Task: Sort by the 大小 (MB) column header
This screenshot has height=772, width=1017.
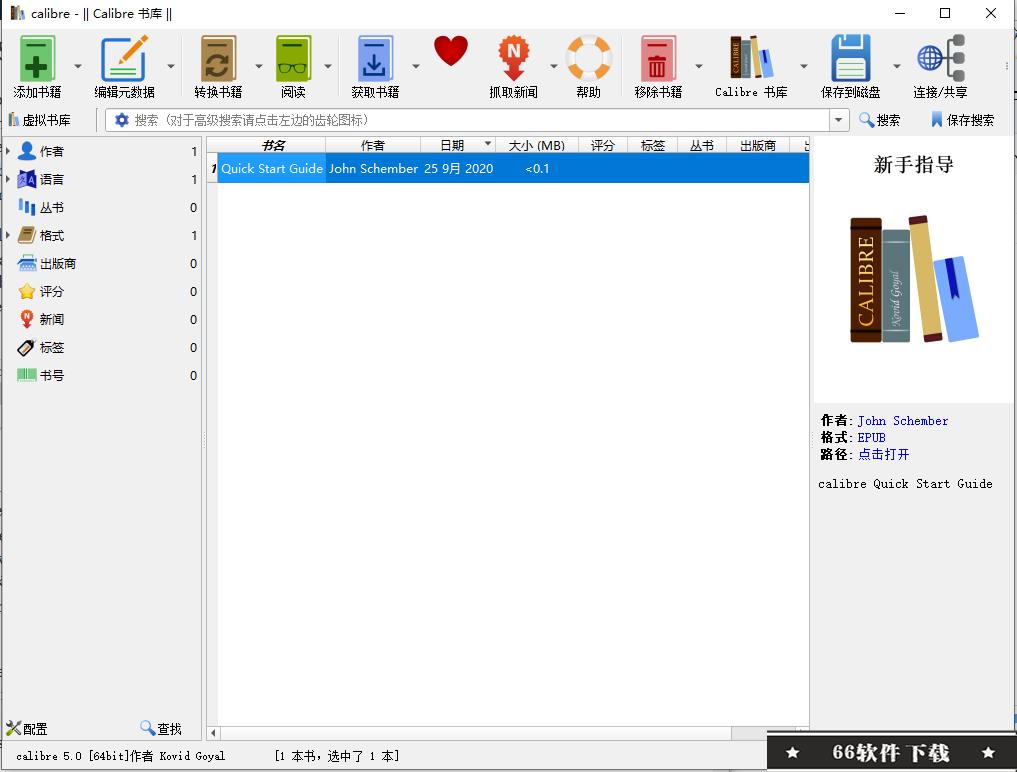Action: coord(537,145)
